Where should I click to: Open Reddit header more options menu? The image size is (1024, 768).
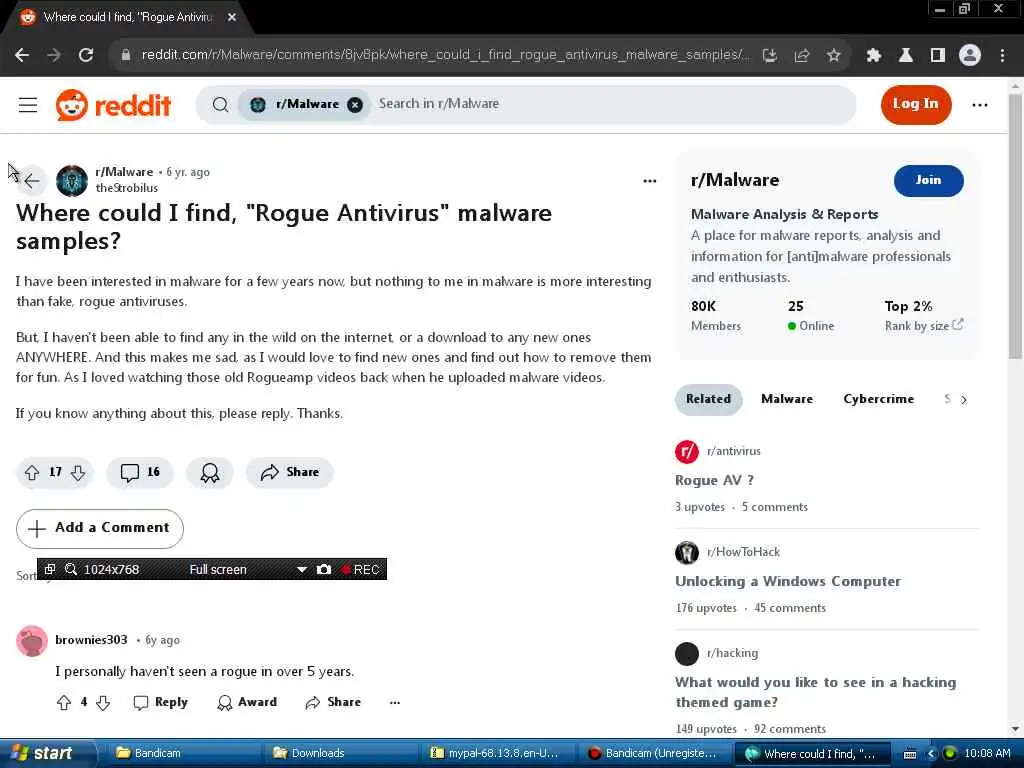[x=980, y=104]
